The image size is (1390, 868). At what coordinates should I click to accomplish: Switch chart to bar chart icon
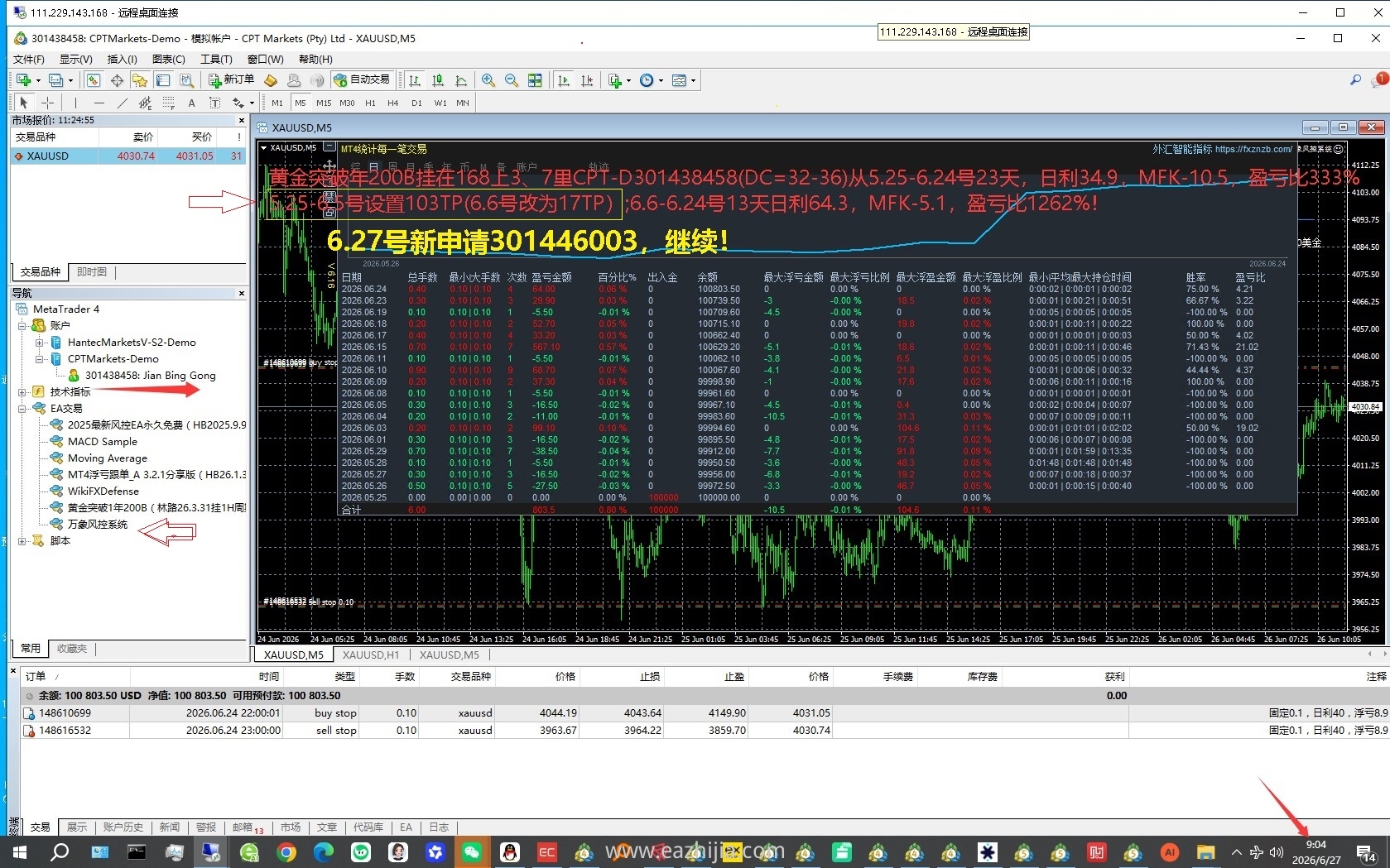click(x=415, y=80)
